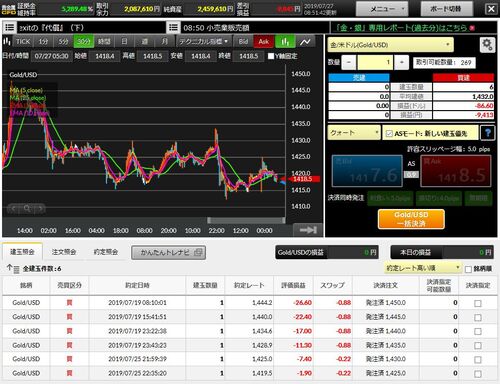Open the gear settings in order panel
The image size is (500, 384).
click(487, 45)
